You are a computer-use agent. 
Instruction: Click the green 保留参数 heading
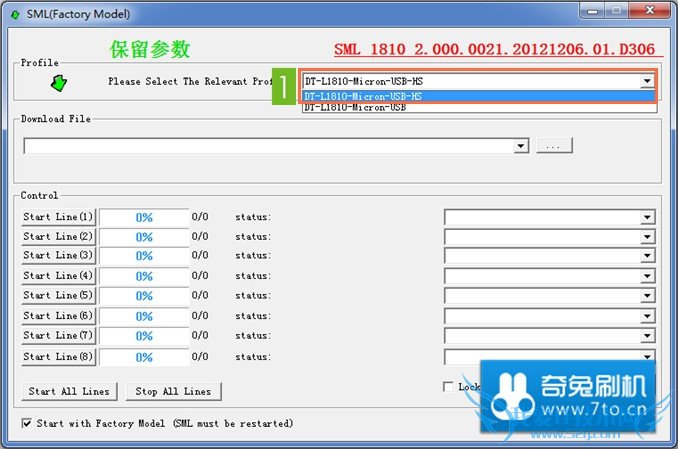(150, 49)
